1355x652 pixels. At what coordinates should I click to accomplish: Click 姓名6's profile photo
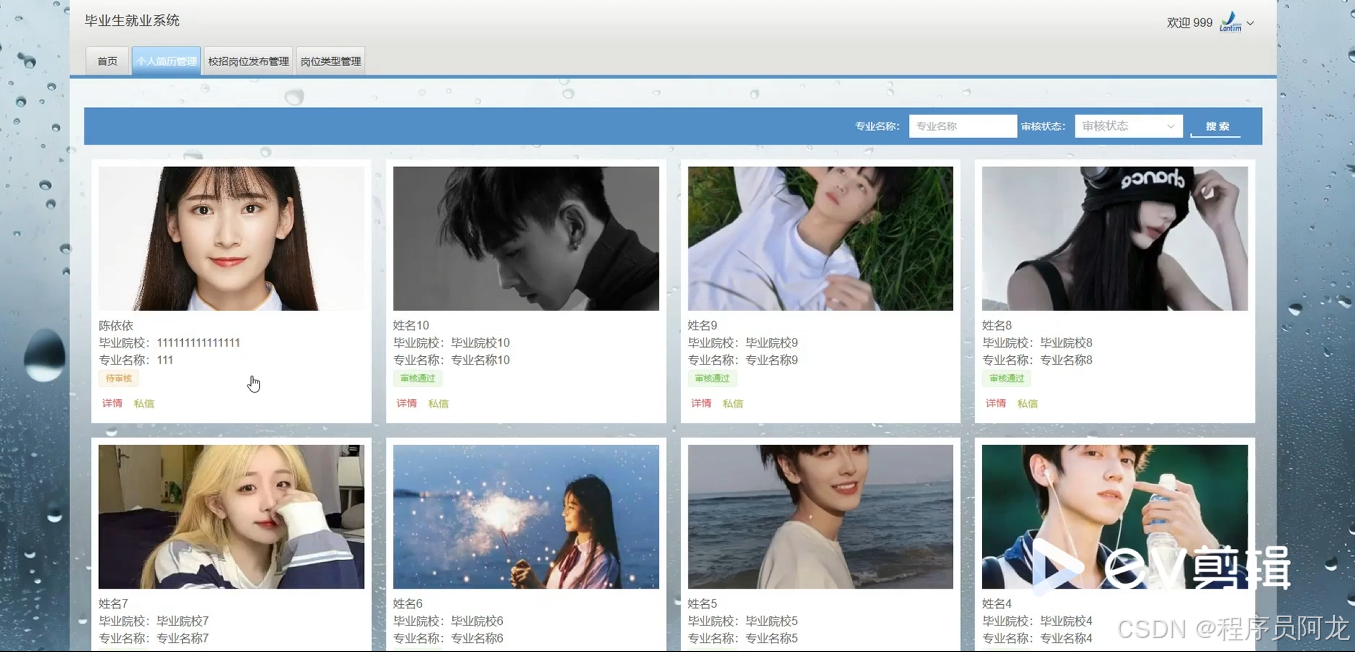click(526, 517)
